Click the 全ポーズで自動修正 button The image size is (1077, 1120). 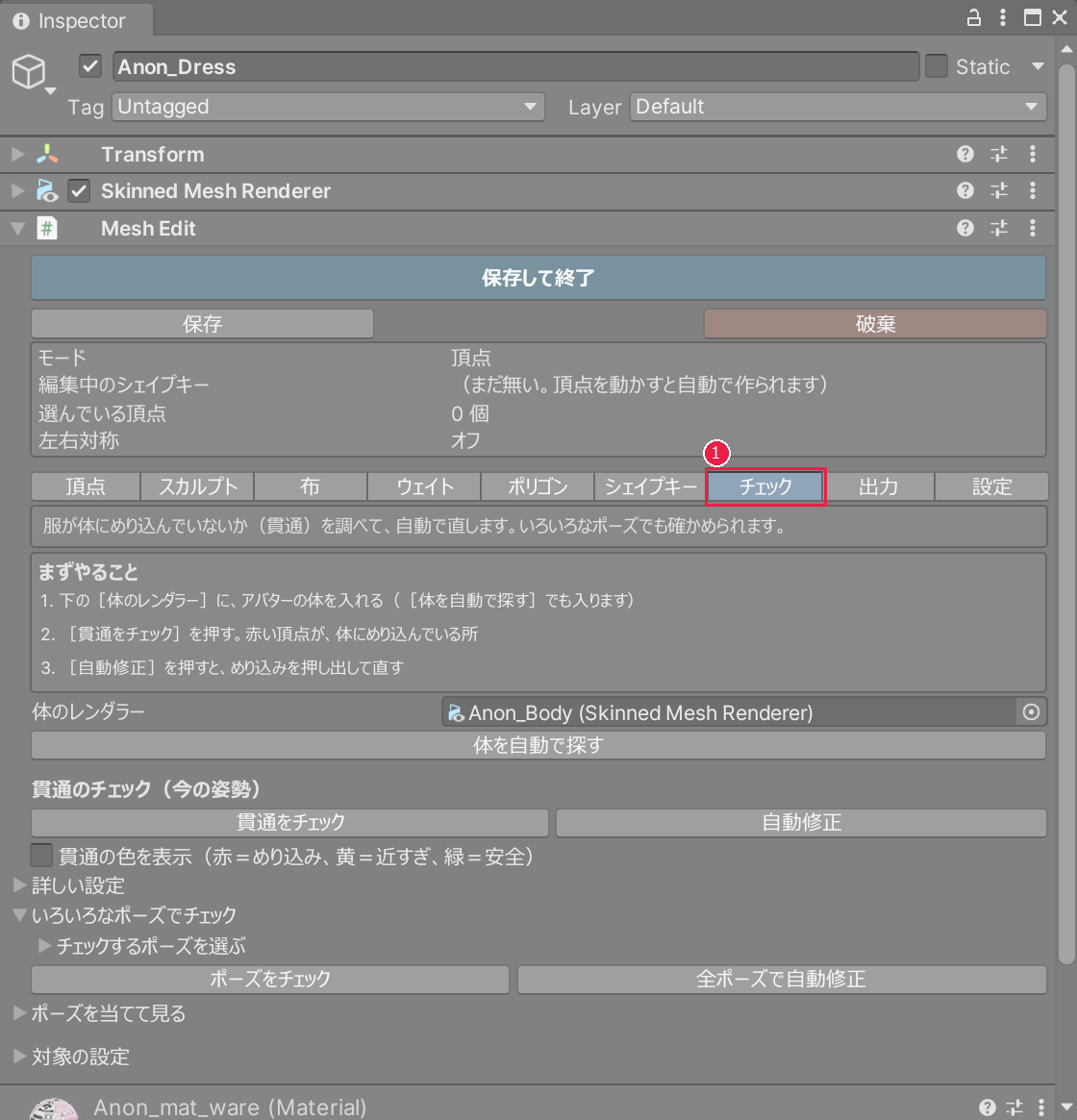[782, 979]
